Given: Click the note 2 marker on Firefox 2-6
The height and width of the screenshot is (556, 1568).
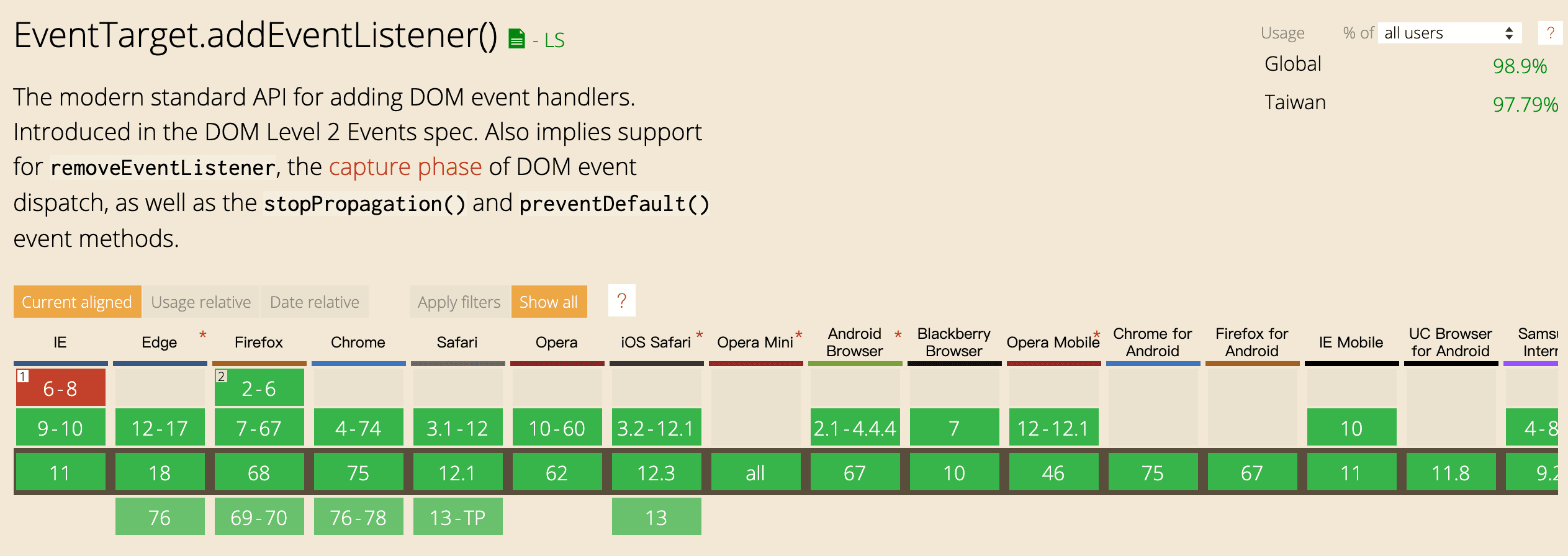Looking at the screenshot, I should click(x=221, y=376).
